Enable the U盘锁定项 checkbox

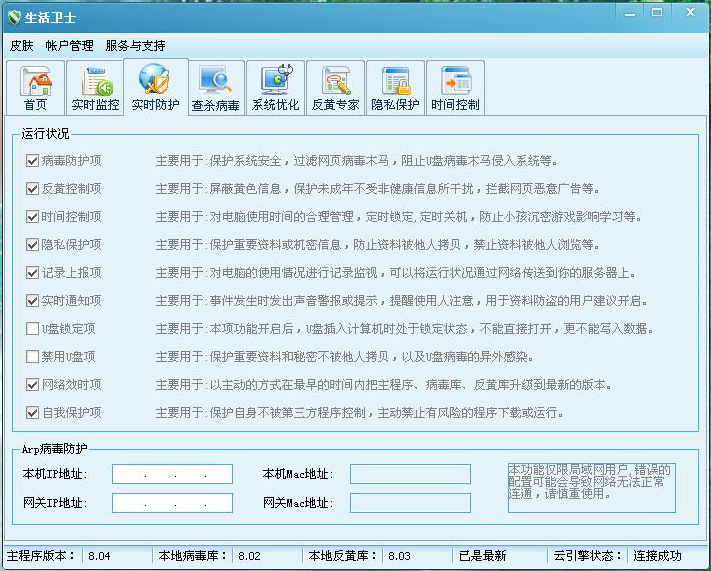click(33, 328)
